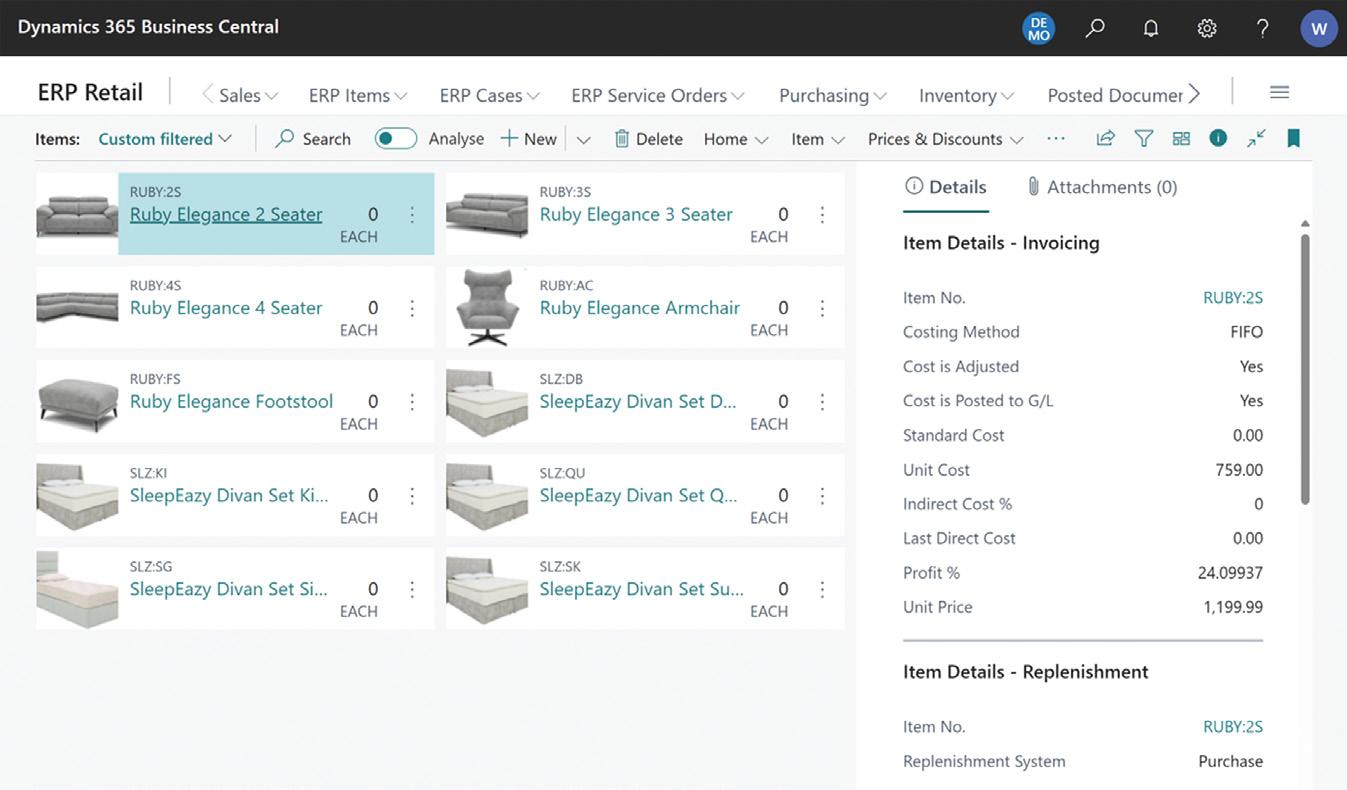Image resolution: width=1347 pixels, height=790 pixels.
Task: Open the Posted Documents navigation menu
Action: [x=1115, y=95]
